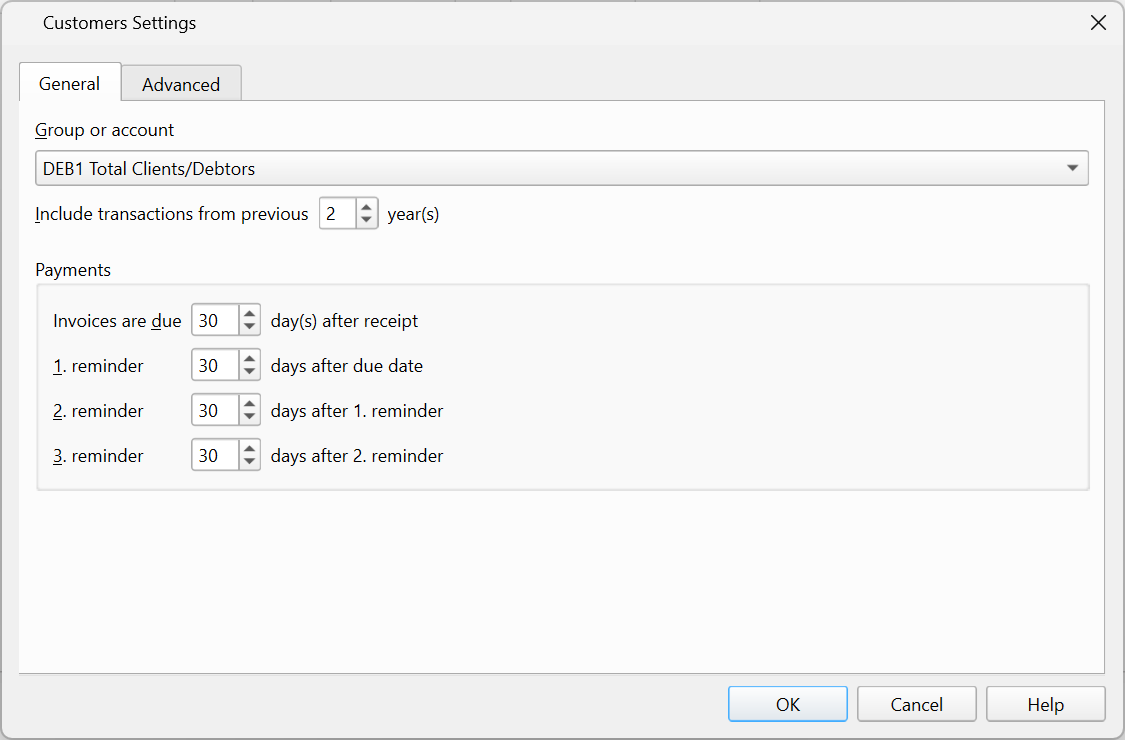This screenshot has height=740, width=1125.
Task: Click the 1. reminder days input field
Action: [x=215, y=366]
